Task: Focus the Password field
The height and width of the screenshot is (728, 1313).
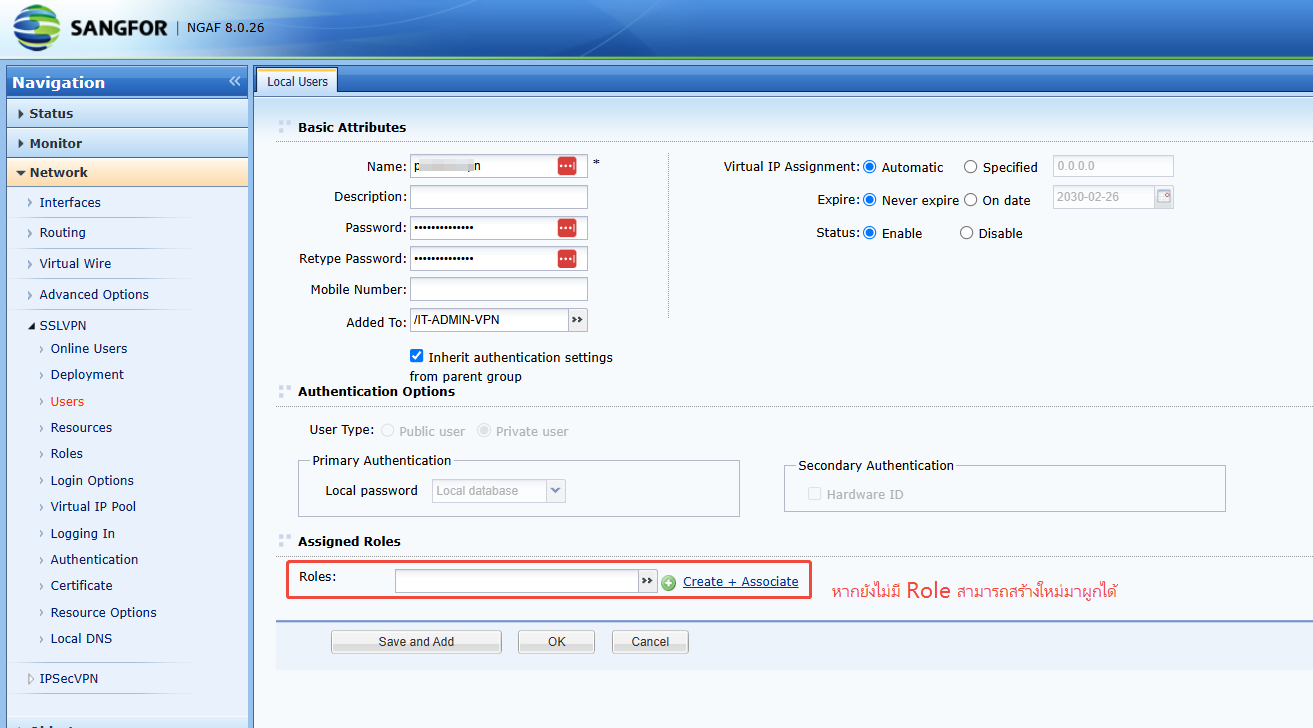Action: pos(499,228)
